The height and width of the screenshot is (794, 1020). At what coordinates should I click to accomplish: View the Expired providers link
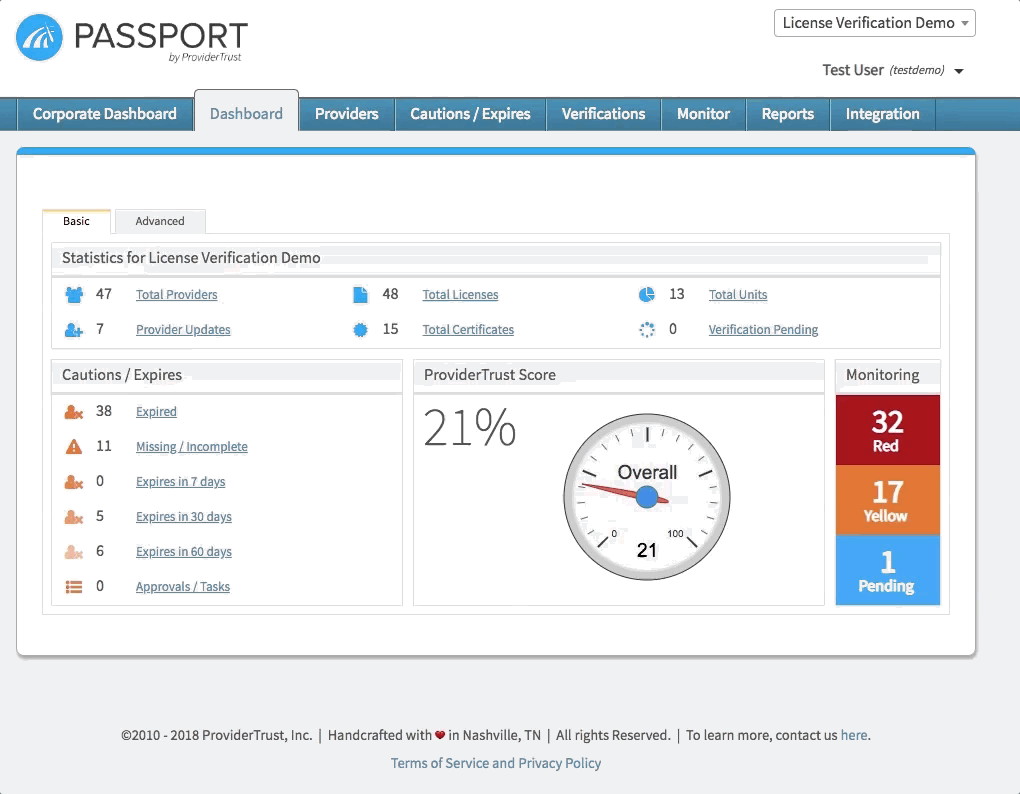click(156, 412)
